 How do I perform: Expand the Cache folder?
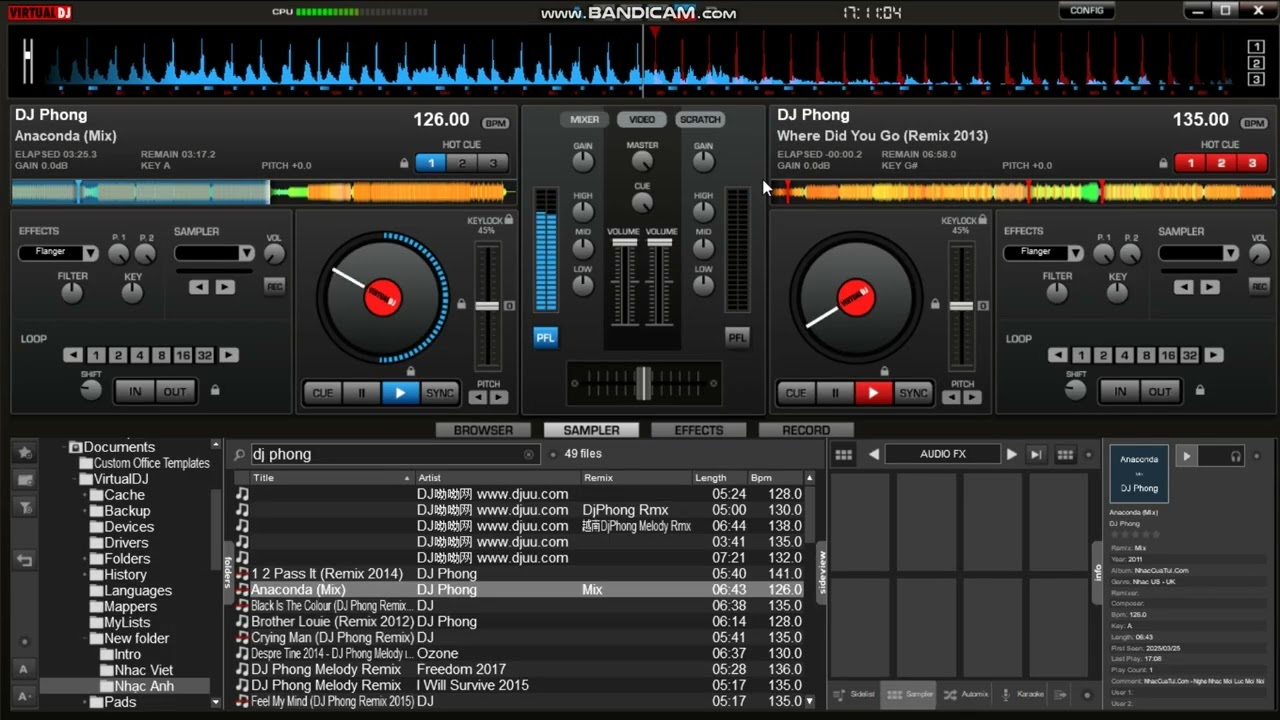pyautogui.click(x=85, y=495)
